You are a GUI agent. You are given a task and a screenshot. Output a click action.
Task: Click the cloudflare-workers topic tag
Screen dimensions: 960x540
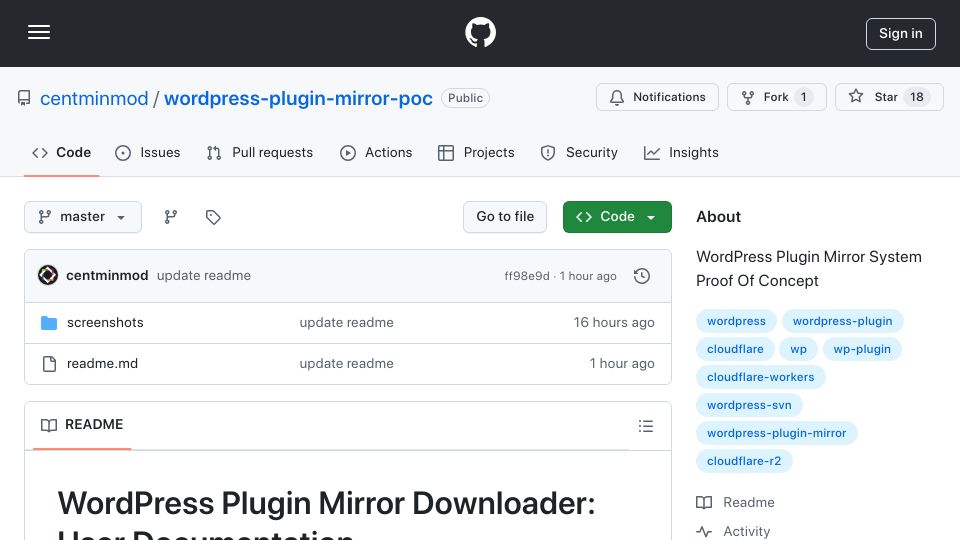[760, 377]
